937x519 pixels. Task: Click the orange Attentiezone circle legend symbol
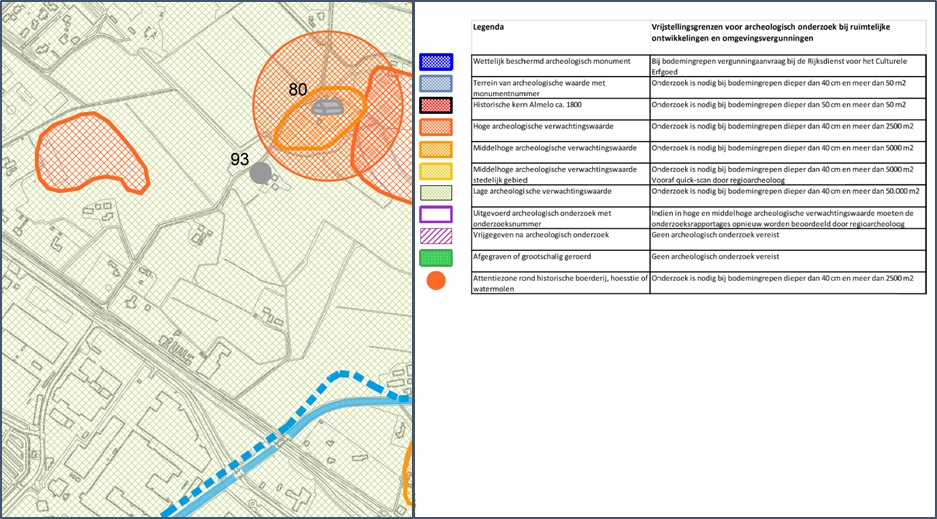[436, 280]
